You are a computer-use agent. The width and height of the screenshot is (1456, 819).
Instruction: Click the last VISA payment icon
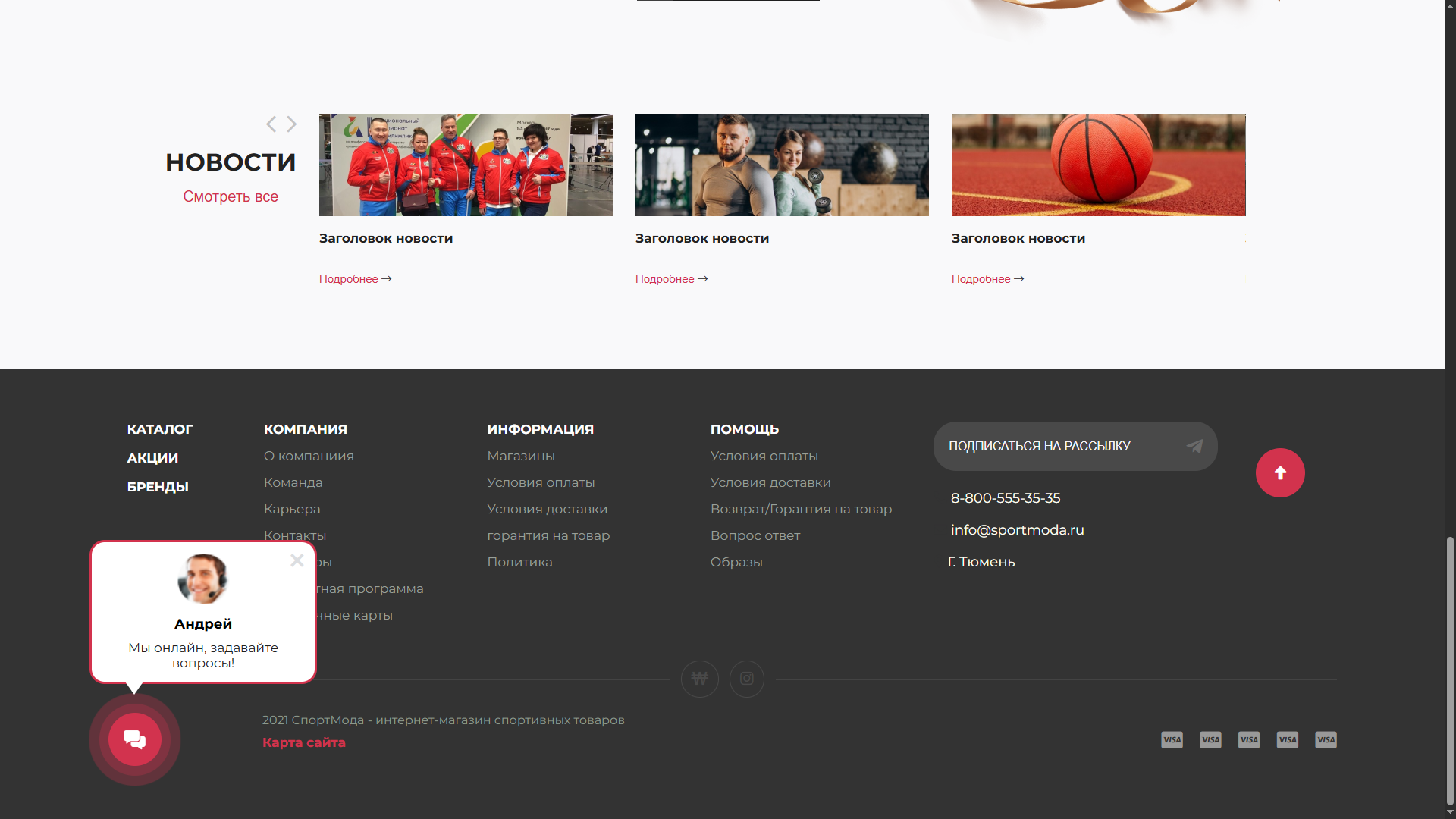click(1326, 740)
